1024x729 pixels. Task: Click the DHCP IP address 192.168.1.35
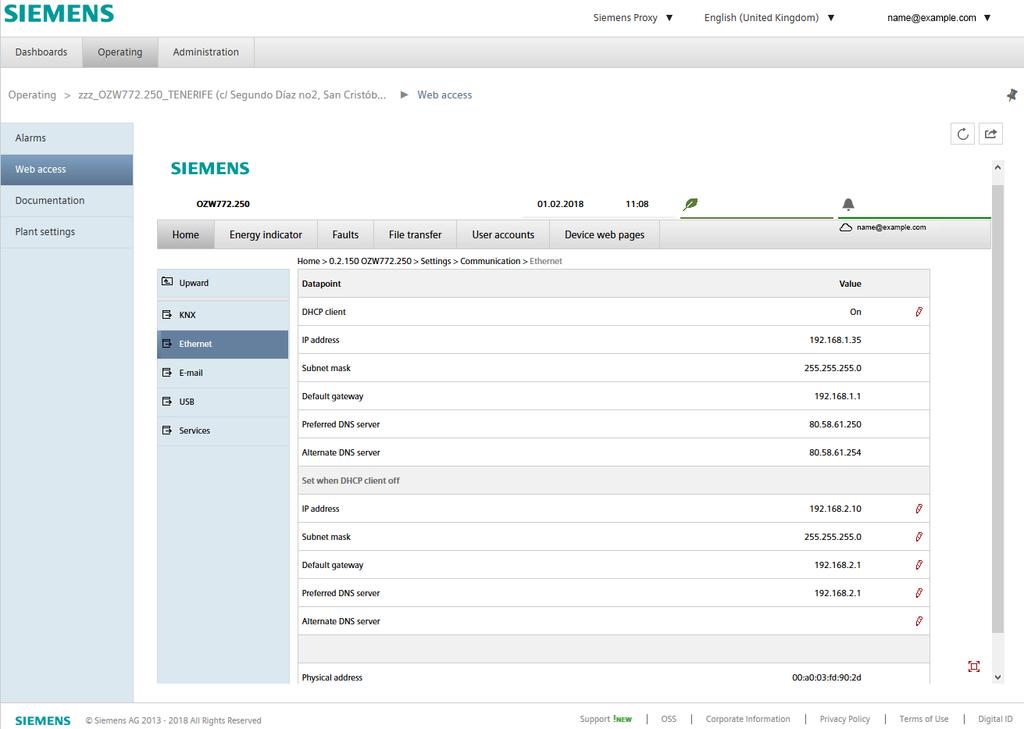coord(835,340)
